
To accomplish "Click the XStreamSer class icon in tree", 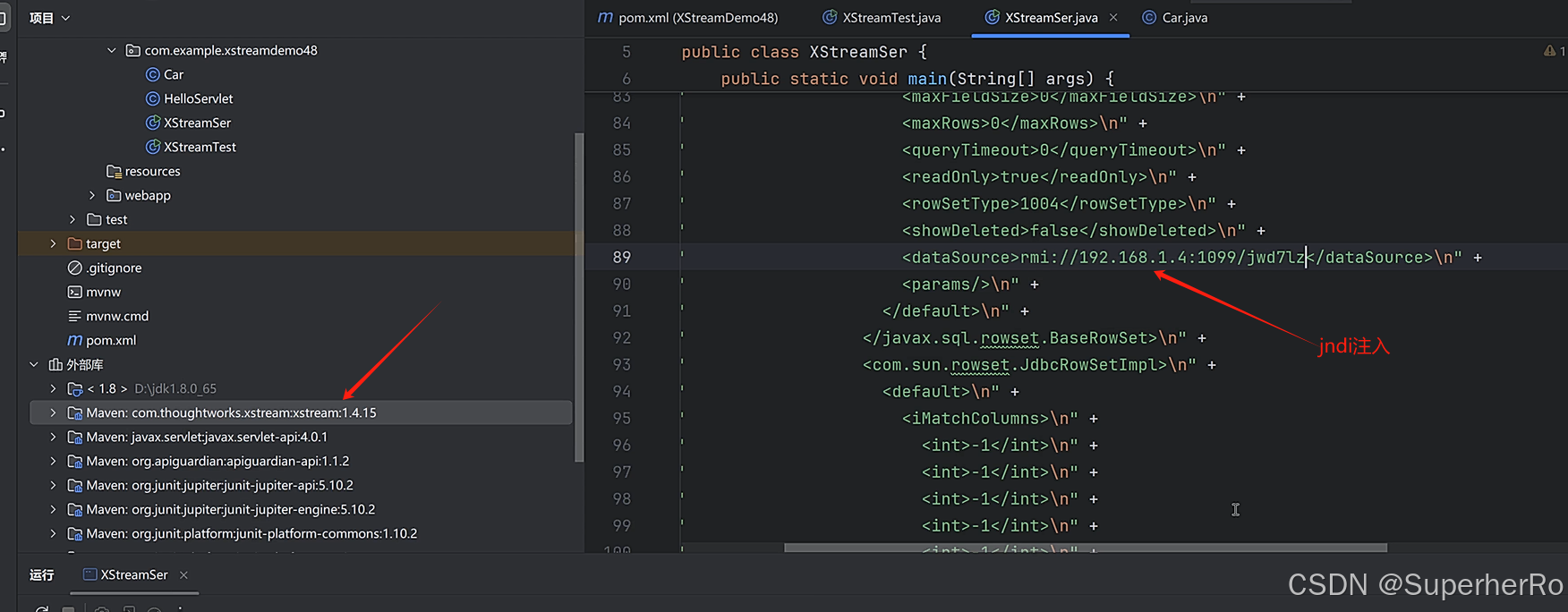I will click(153, 123).
